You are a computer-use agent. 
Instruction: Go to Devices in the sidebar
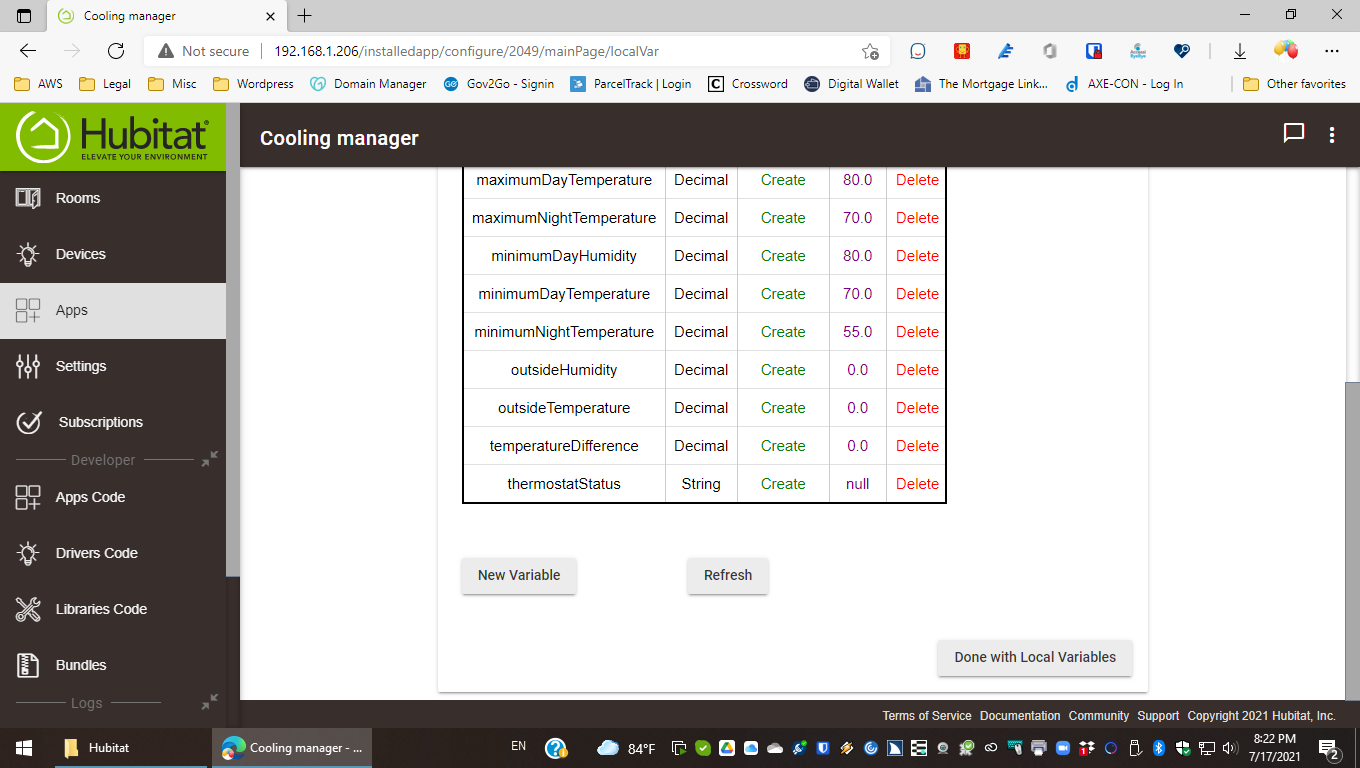pyautogui.click(x=80, y=254)
